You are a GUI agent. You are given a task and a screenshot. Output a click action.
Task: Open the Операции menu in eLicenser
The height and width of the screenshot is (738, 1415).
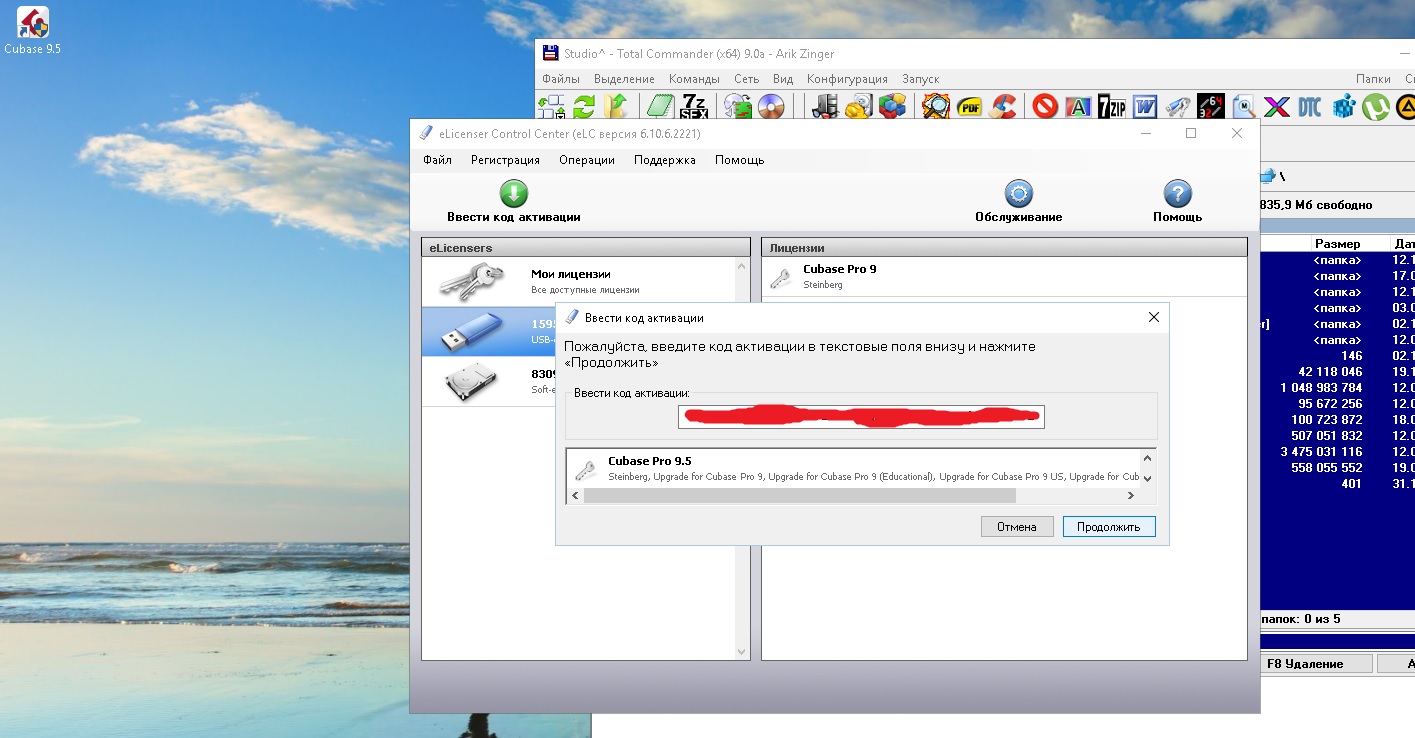(x=587, y=160)
